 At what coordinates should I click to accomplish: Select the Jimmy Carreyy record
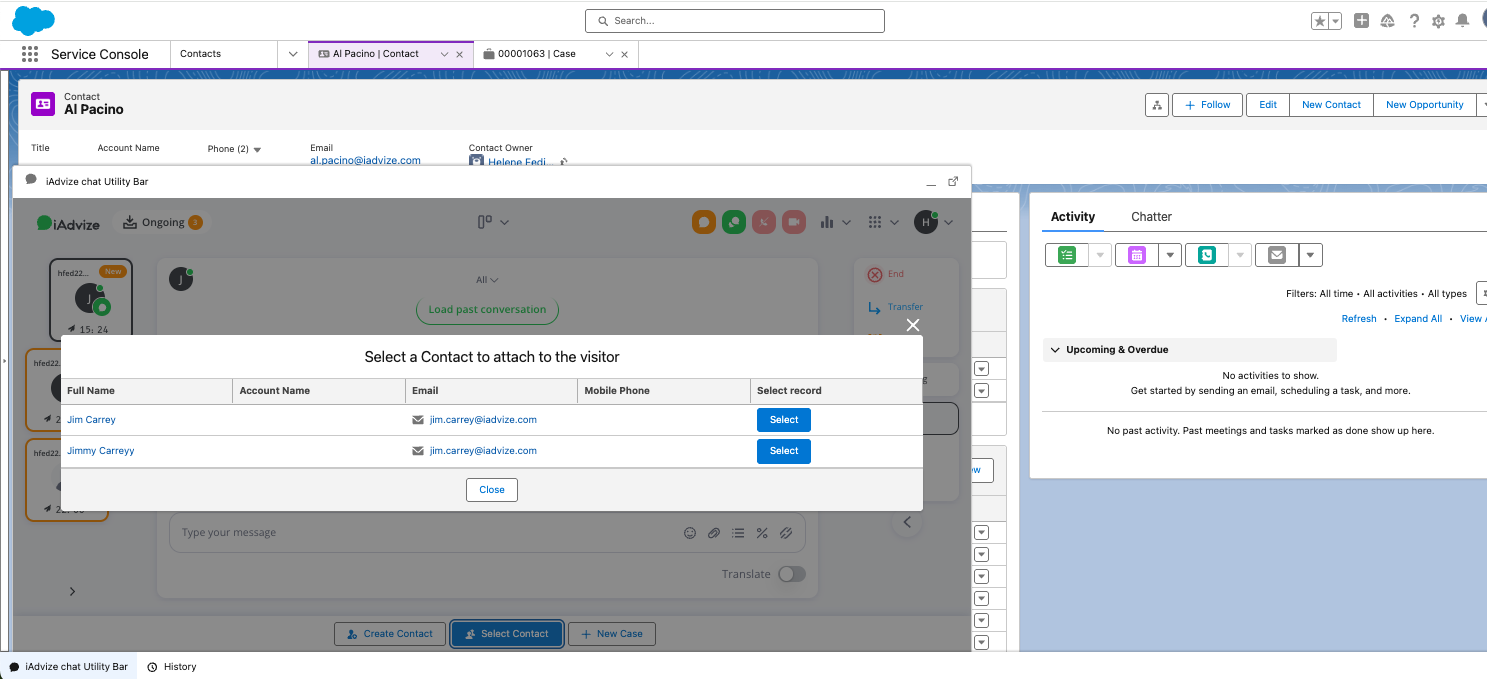pos(784,451)
